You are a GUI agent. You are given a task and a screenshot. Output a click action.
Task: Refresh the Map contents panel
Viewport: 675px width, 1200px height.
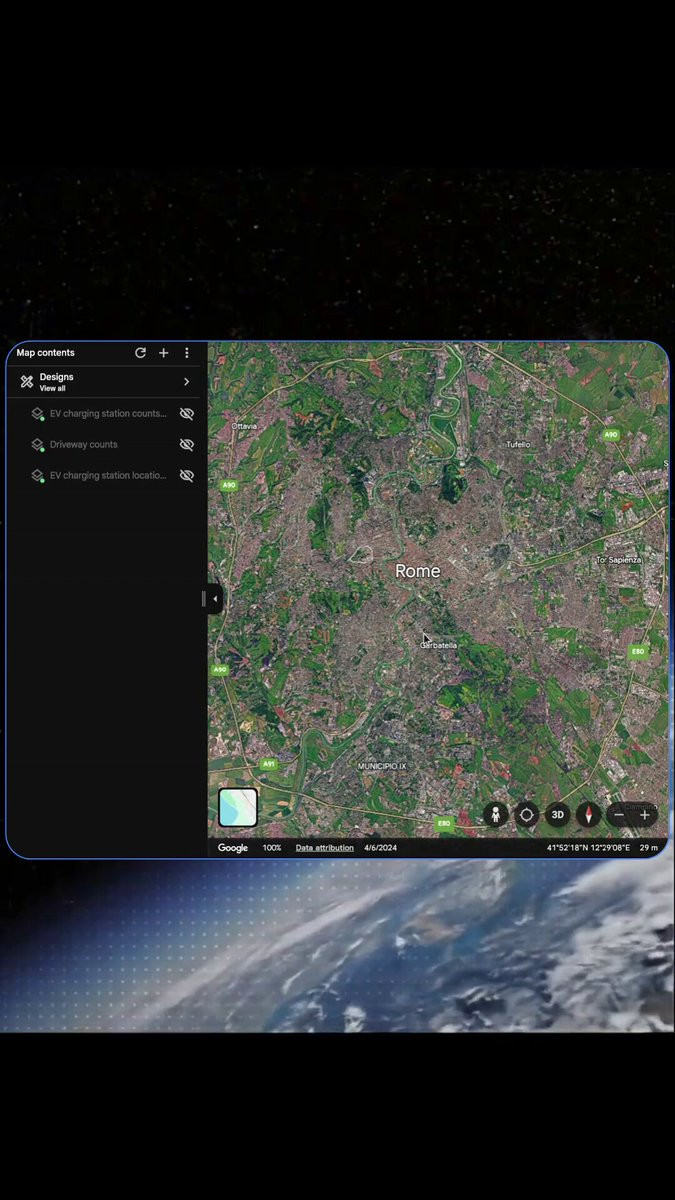pos(140,353)
